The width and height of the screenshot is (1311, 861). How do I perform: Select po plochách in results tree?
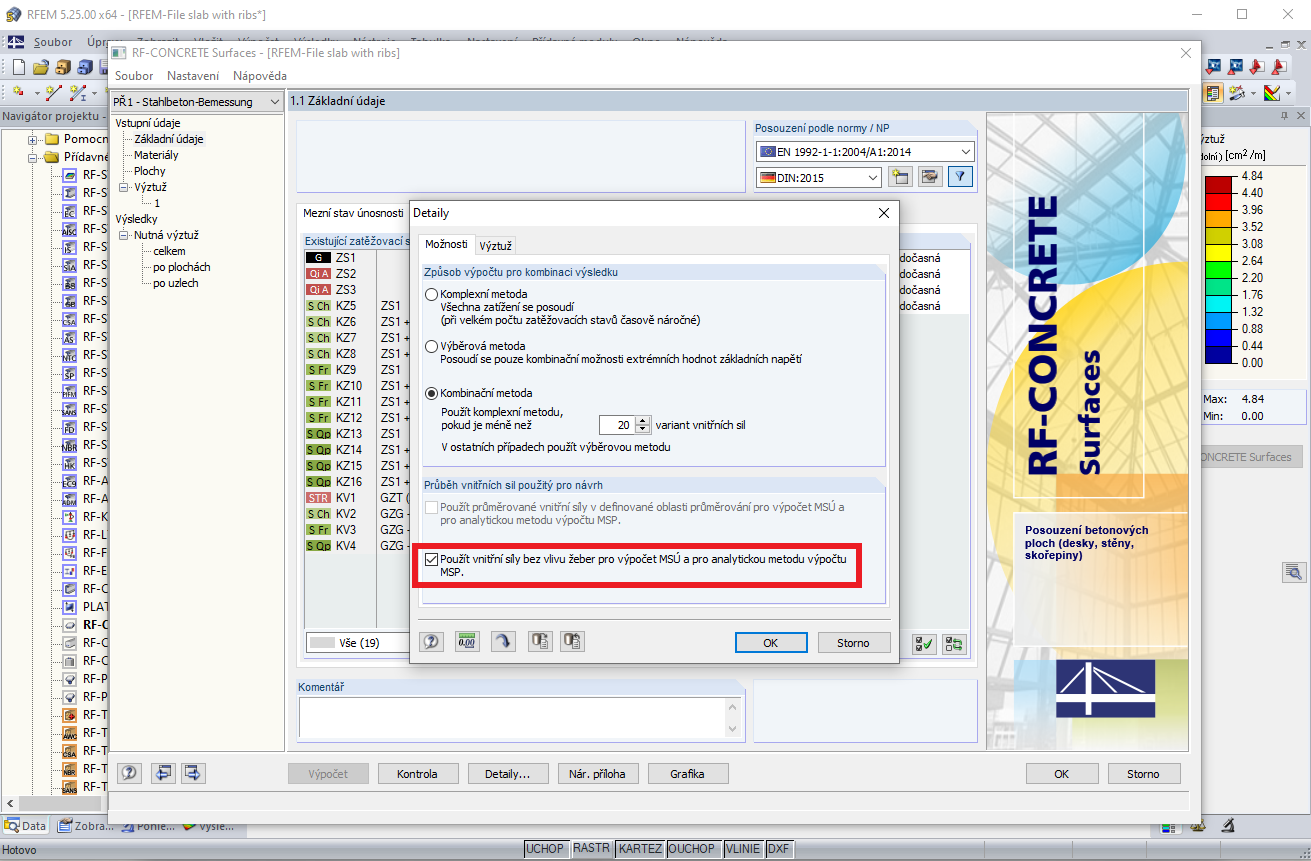[182, 267]
